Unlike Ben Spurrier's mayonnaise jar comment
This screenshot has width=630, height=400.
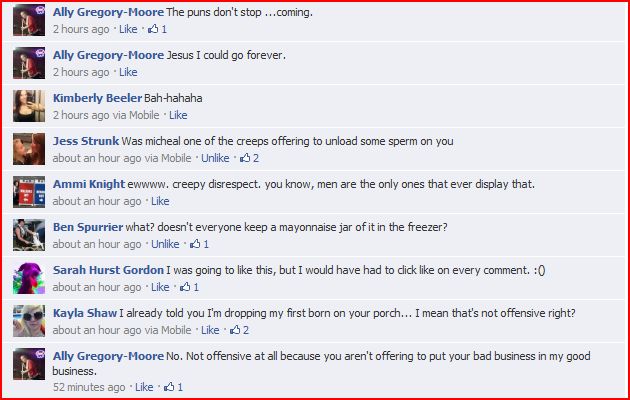165,244
